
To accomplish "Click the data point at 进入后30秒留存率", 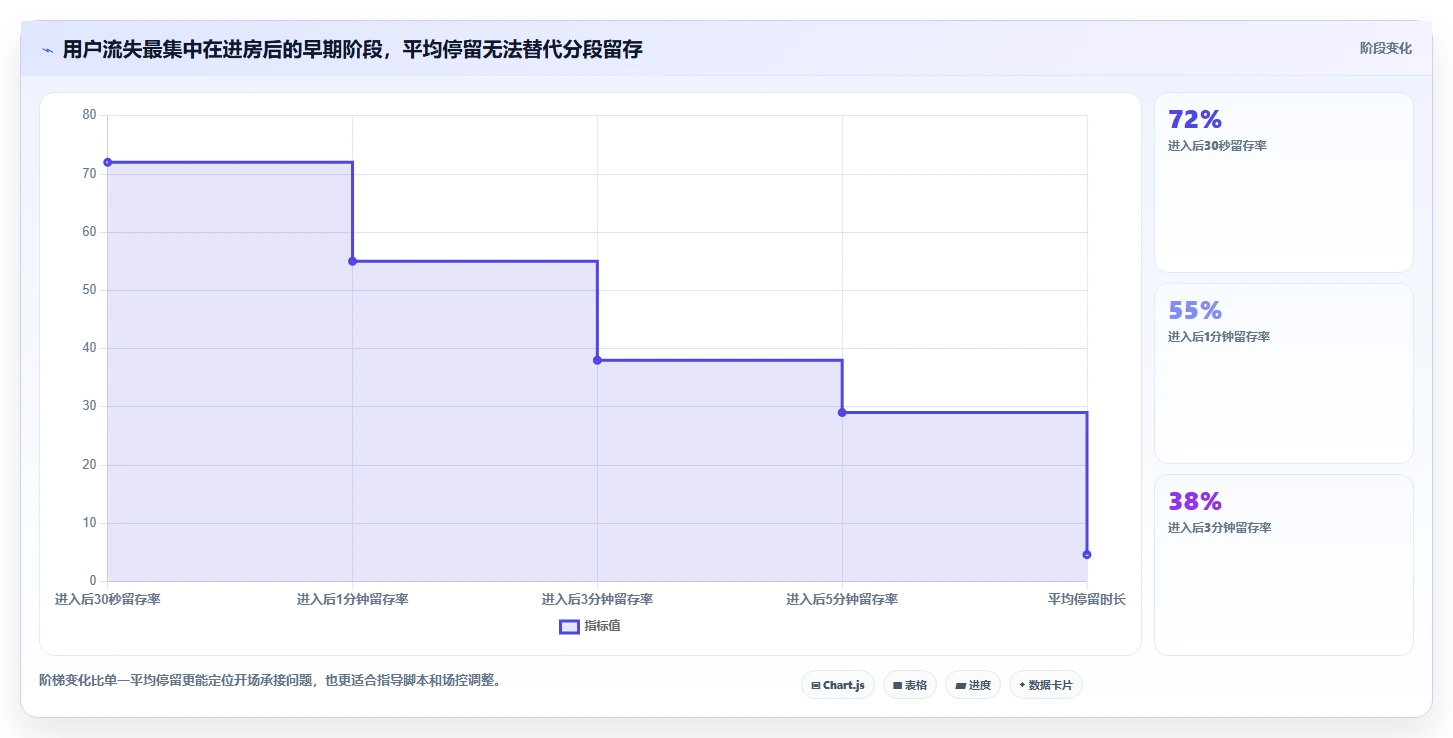I will tap(107, 162).
